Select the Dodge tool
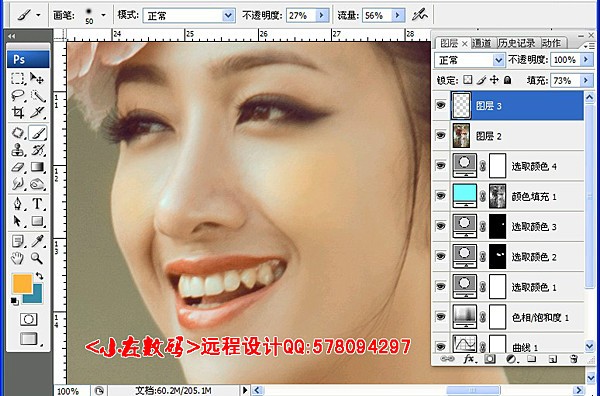 click(x=37, y=184)
